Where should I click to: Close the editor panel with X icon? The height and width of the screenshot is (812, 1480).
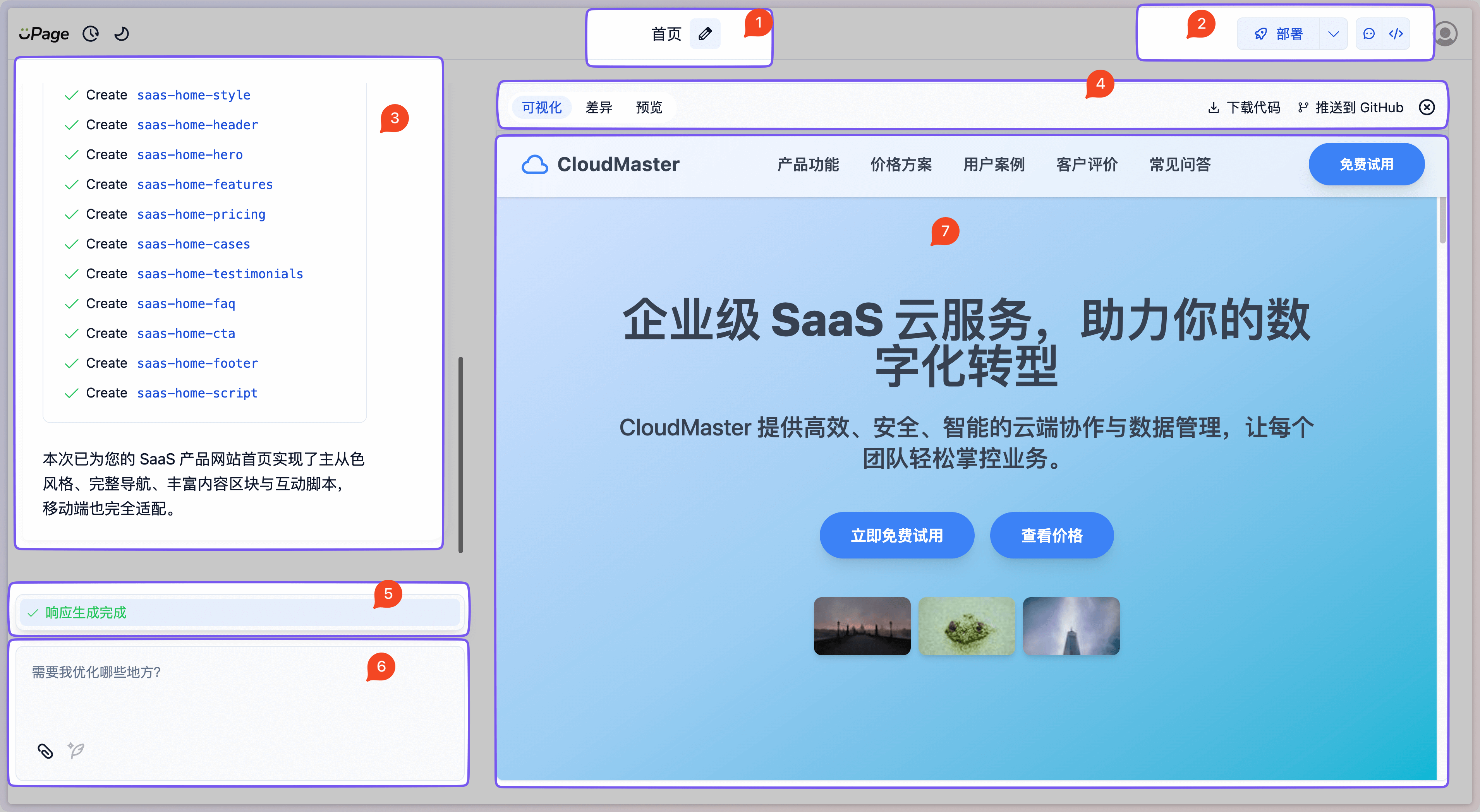click(1427, 107)
